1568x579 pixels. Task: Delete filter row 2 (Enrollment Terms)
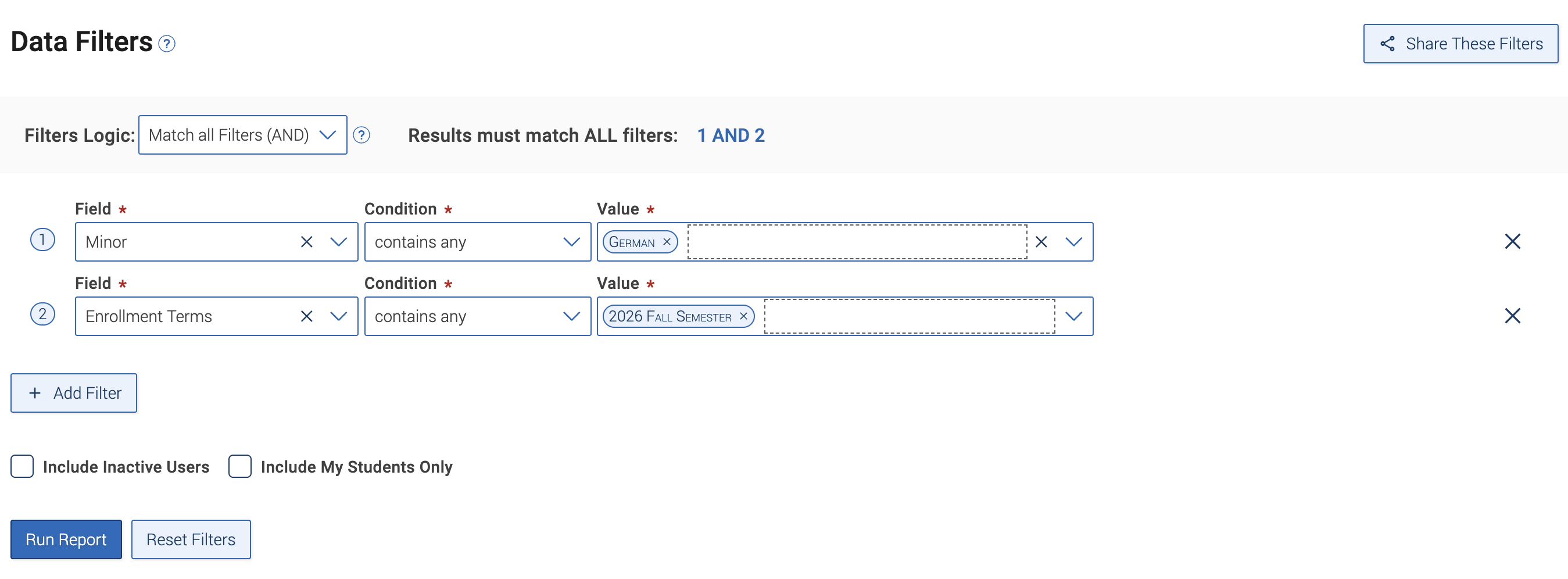1512,316
